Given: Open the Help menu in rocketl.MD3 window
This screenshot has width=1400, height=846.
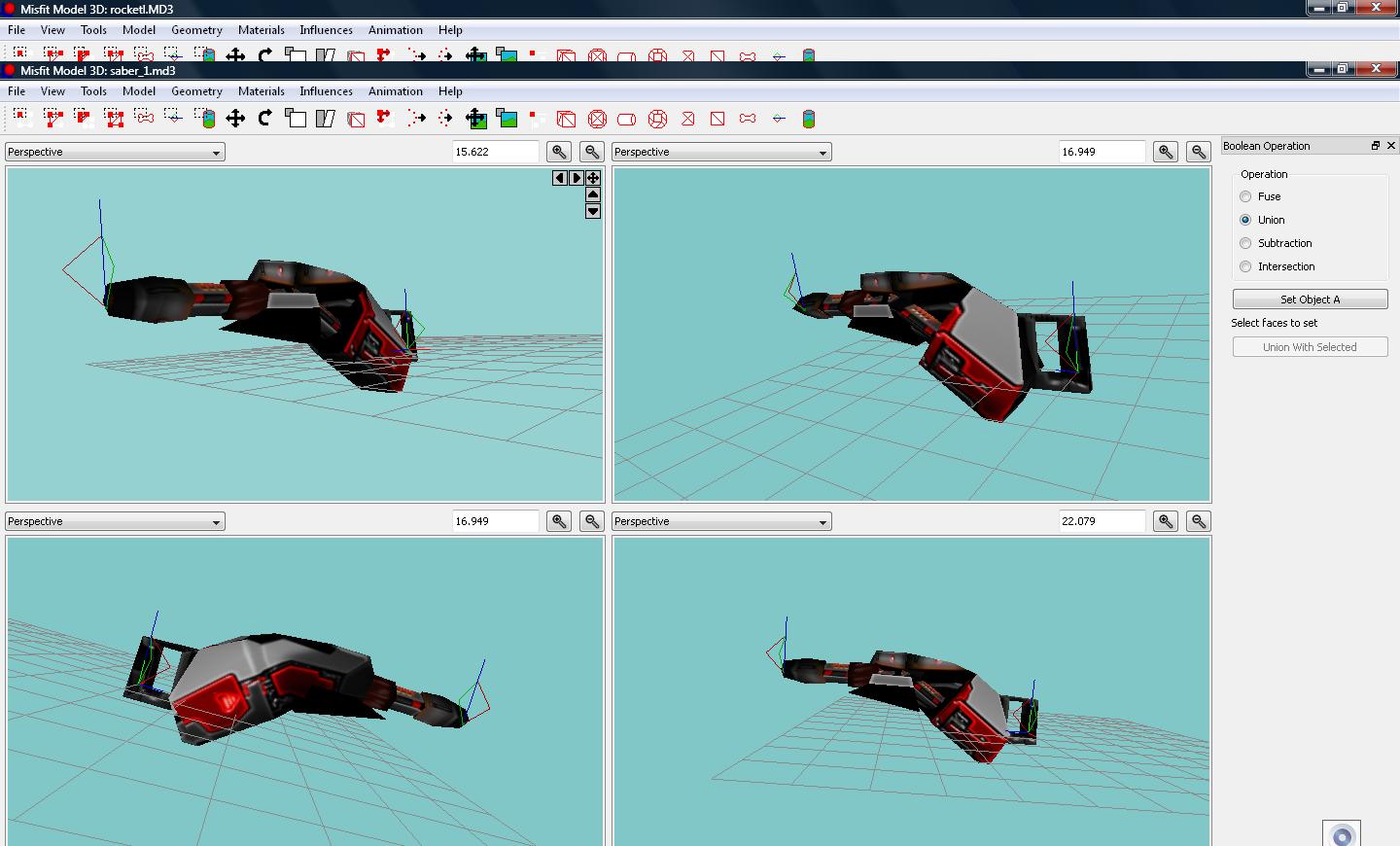Looking at the screenshot, I should click(x=450, y=30).
